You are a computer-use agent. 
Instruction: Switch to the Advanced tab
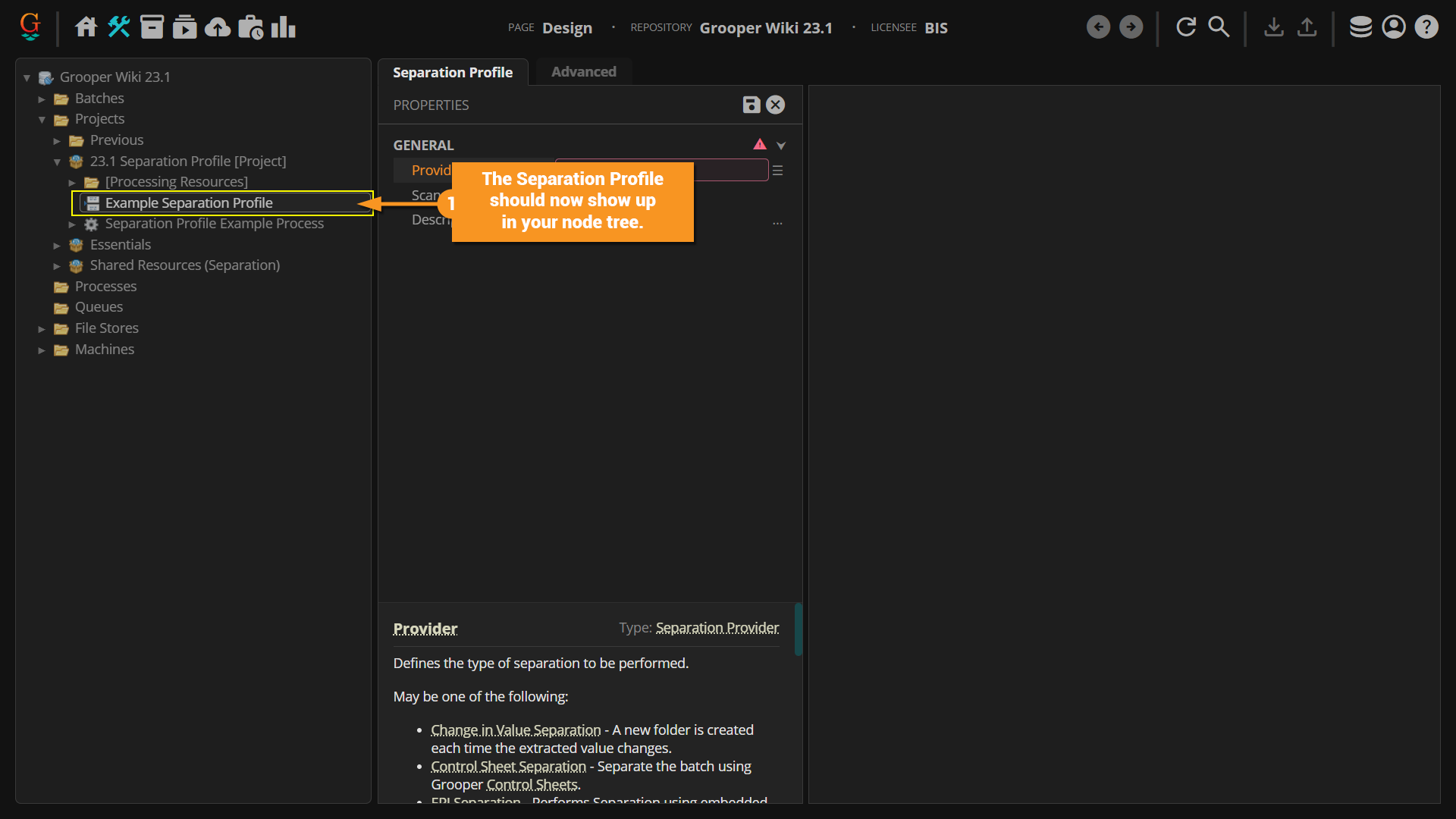coord(583,72)
